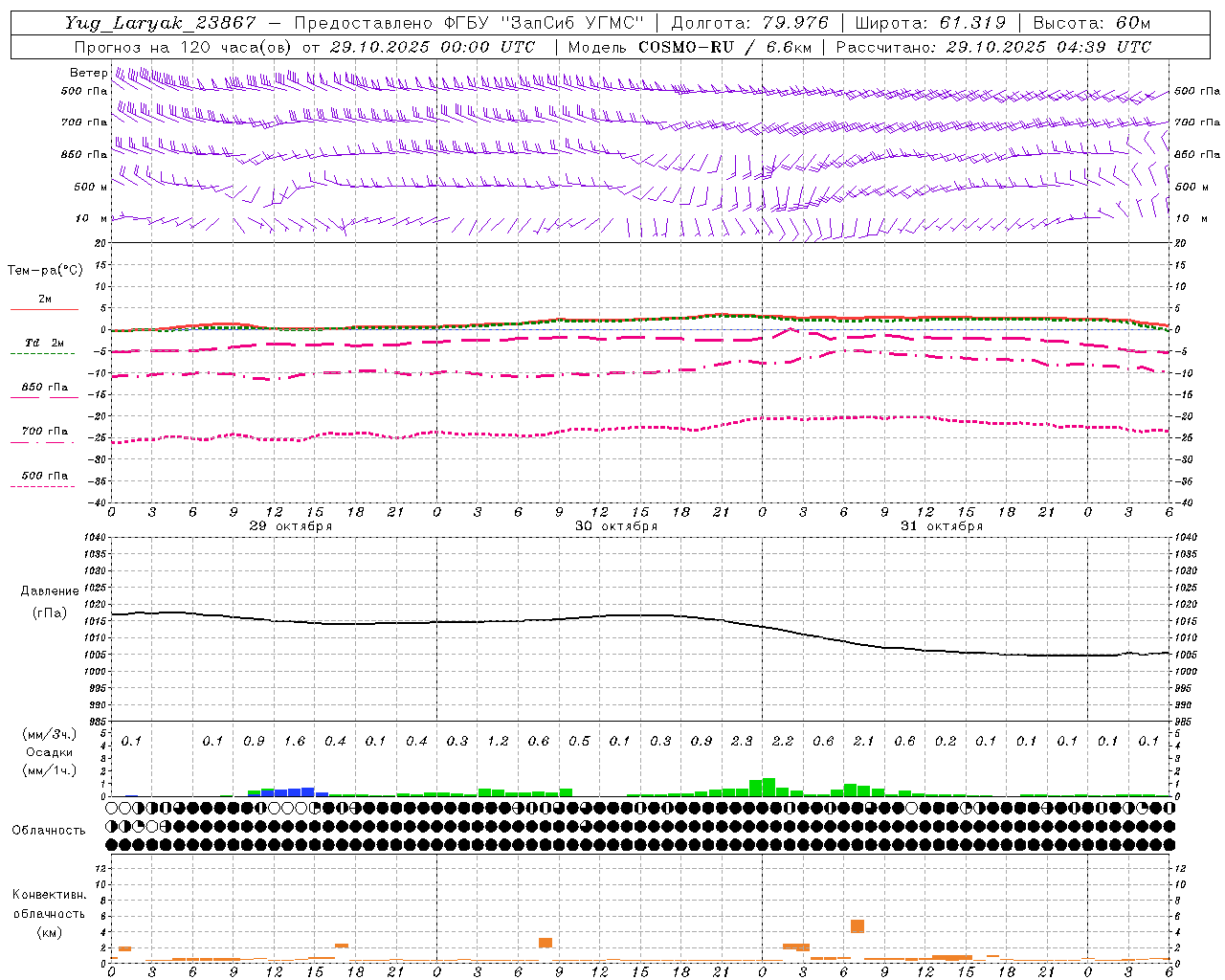This screenshot has width=1225, height=980.
Task: Click the 0.5 three-hour precipitation value
Action: (x=579, y=741)
